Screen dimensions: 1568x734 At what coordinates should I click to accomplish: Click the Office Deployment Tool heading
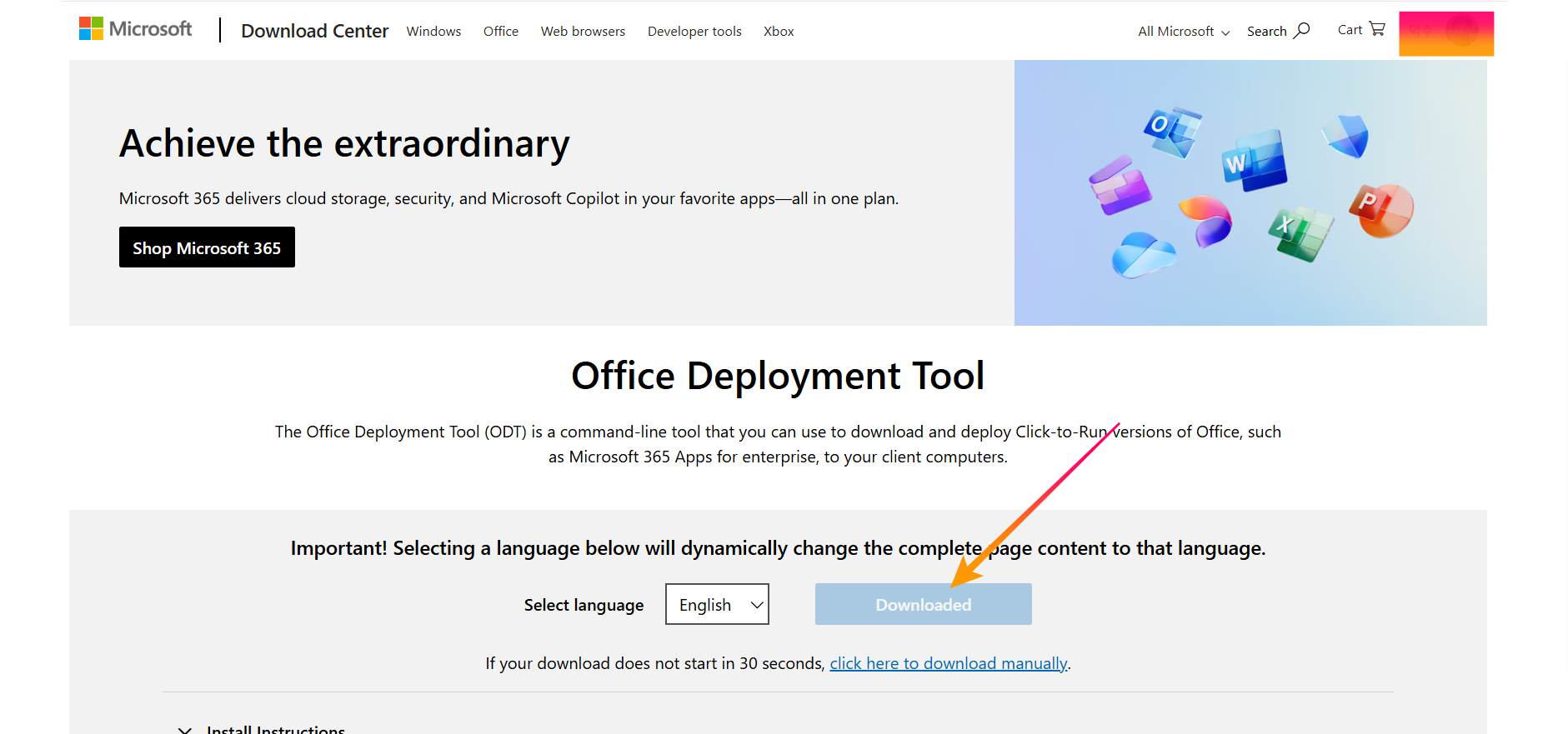pyautogui.click(x=778, y=376)
